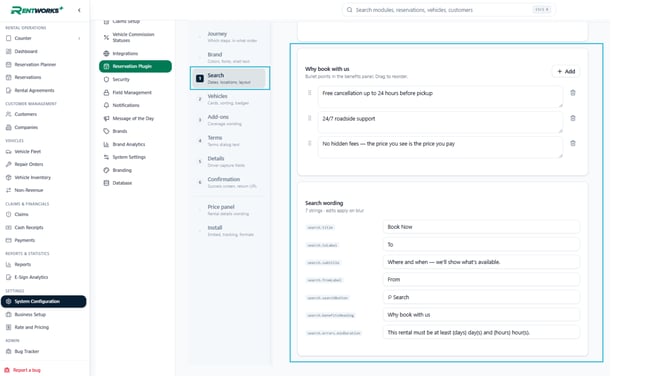The image size is (670, 376).
Task: Switch to the Journey step
Action: click(230, 37)
